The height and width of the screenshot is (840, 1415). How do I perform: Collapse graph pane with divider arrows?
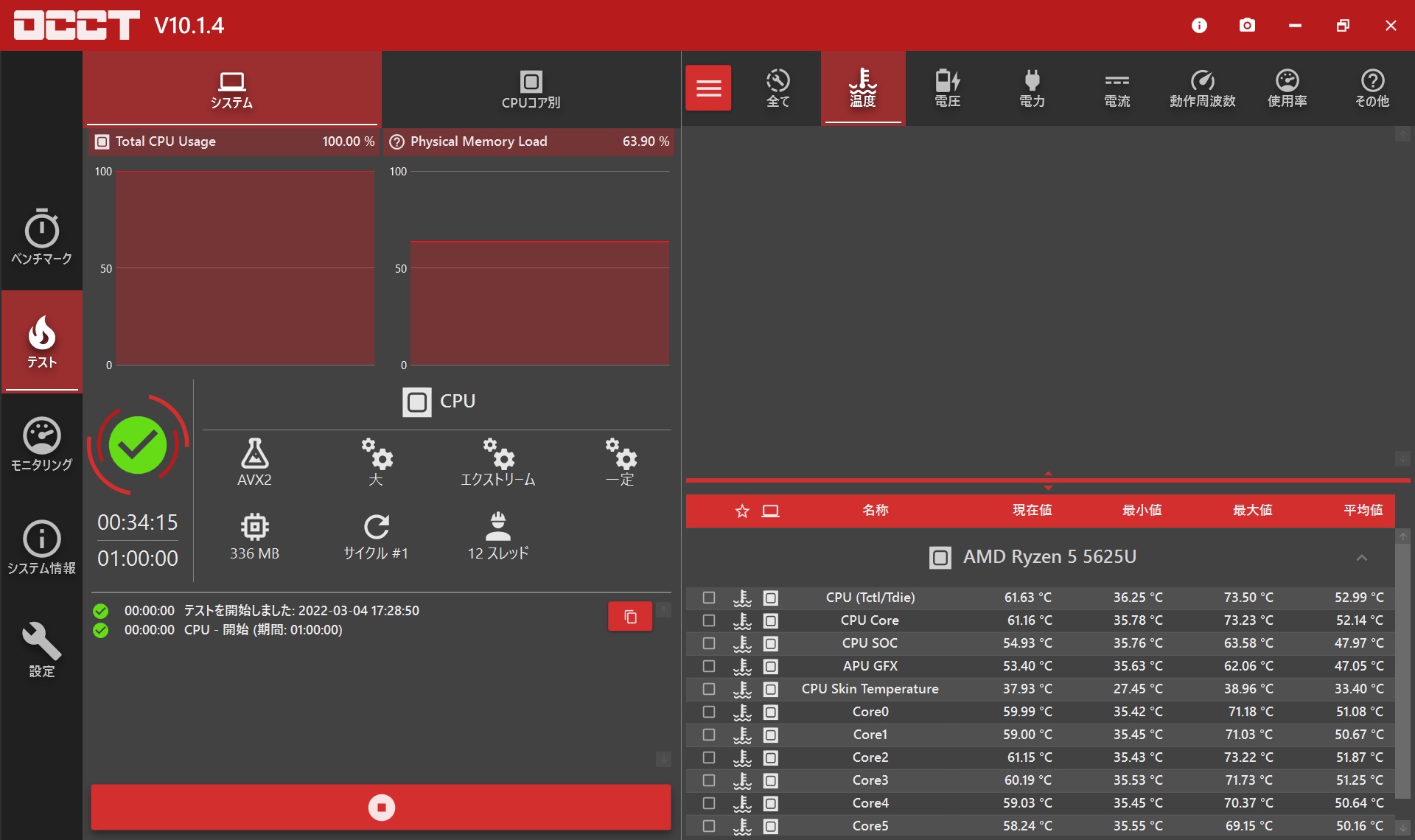click(x=1048, y=480)
